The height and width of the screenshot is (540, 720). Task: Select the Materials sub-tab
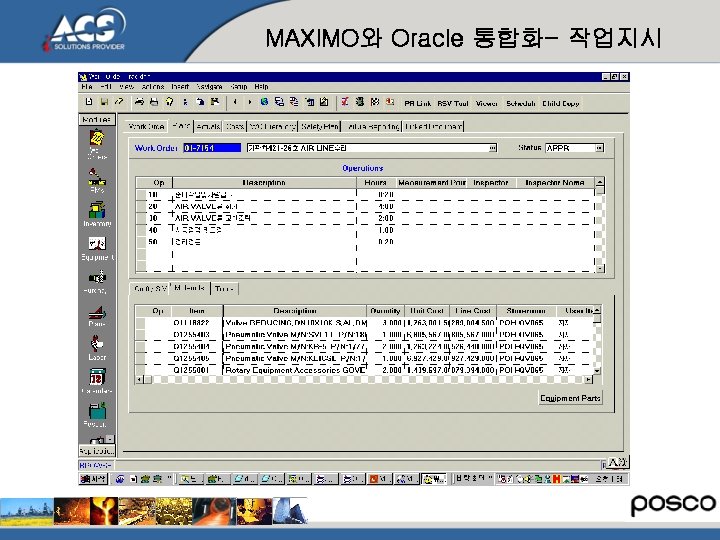(x=190, y=288)
